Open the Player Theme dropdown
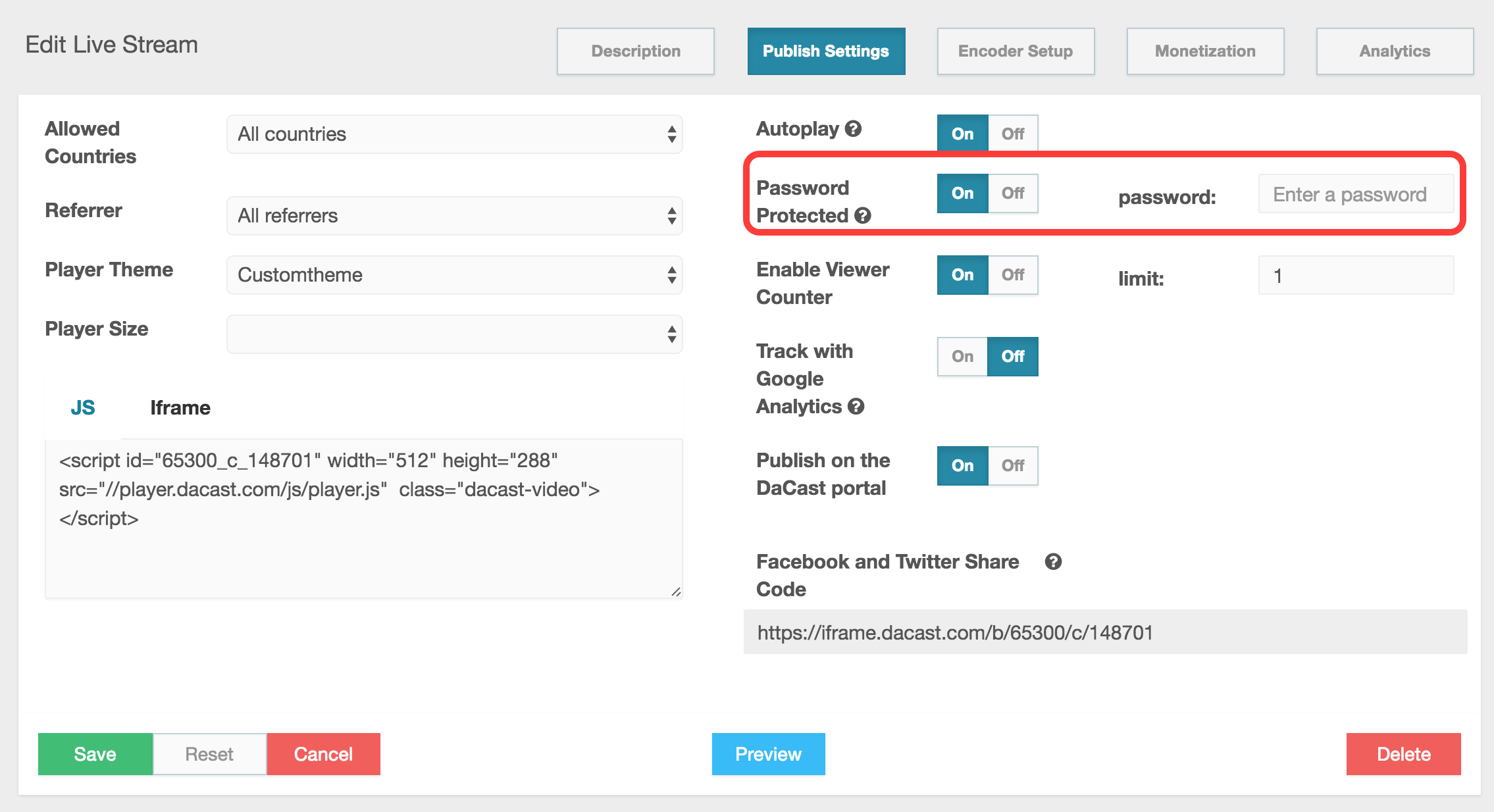 coord(455,275)
